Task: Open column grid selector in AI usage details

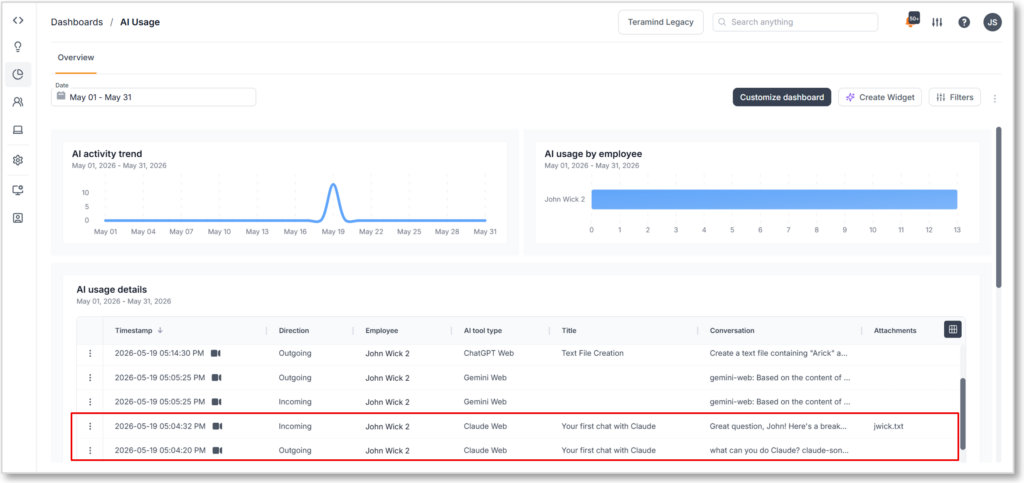Action: click(953, 330)
